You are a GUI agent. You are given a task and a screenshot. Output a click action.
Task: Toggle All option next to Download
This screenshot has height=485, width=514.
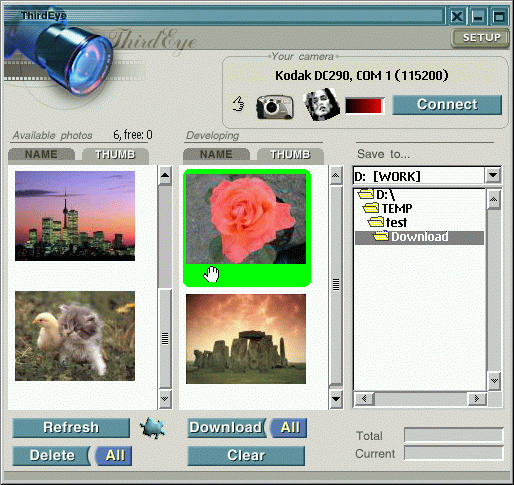(289, 428)
